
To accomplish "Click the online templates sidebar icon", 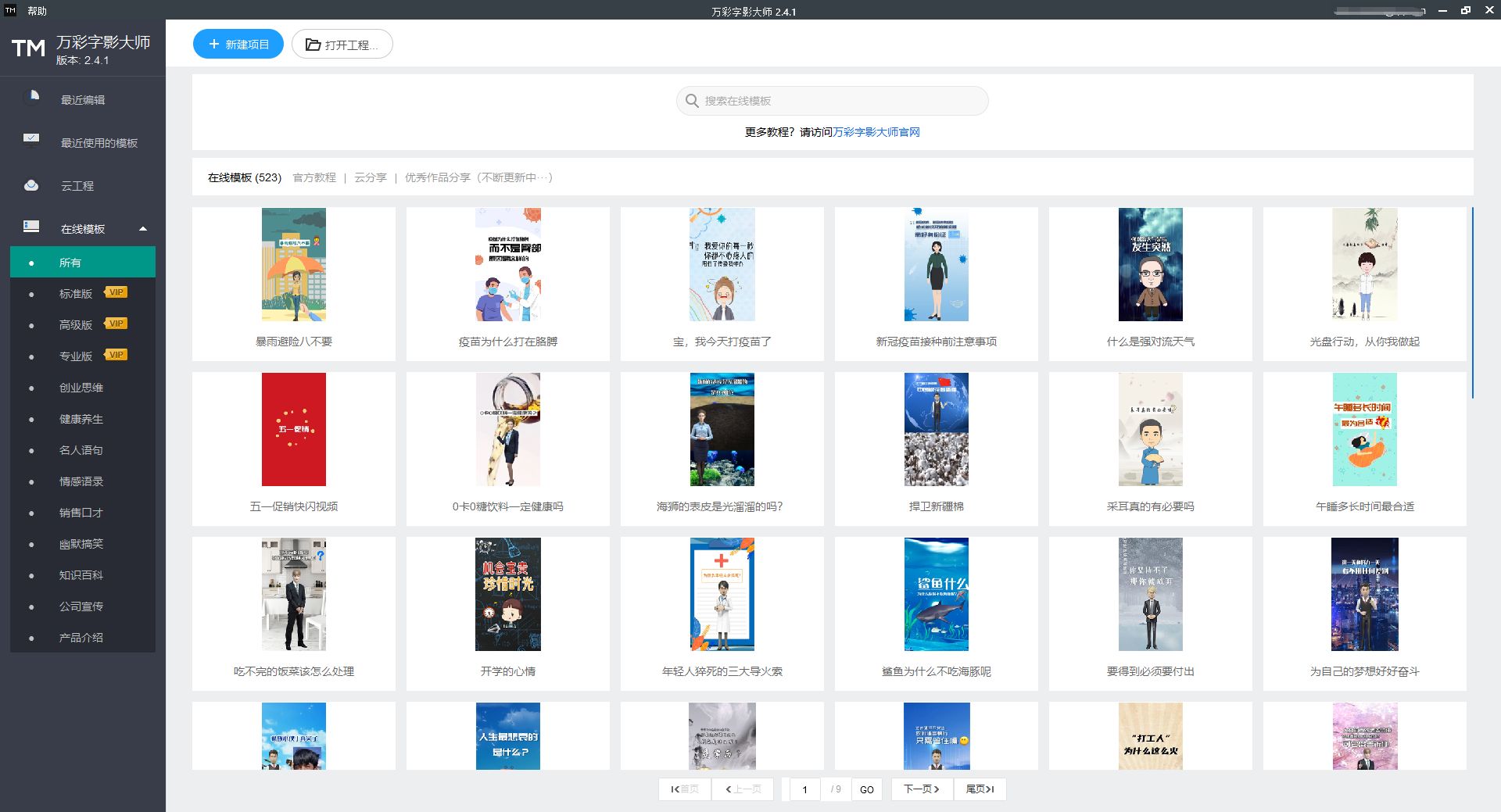I will tap(31, 227).
